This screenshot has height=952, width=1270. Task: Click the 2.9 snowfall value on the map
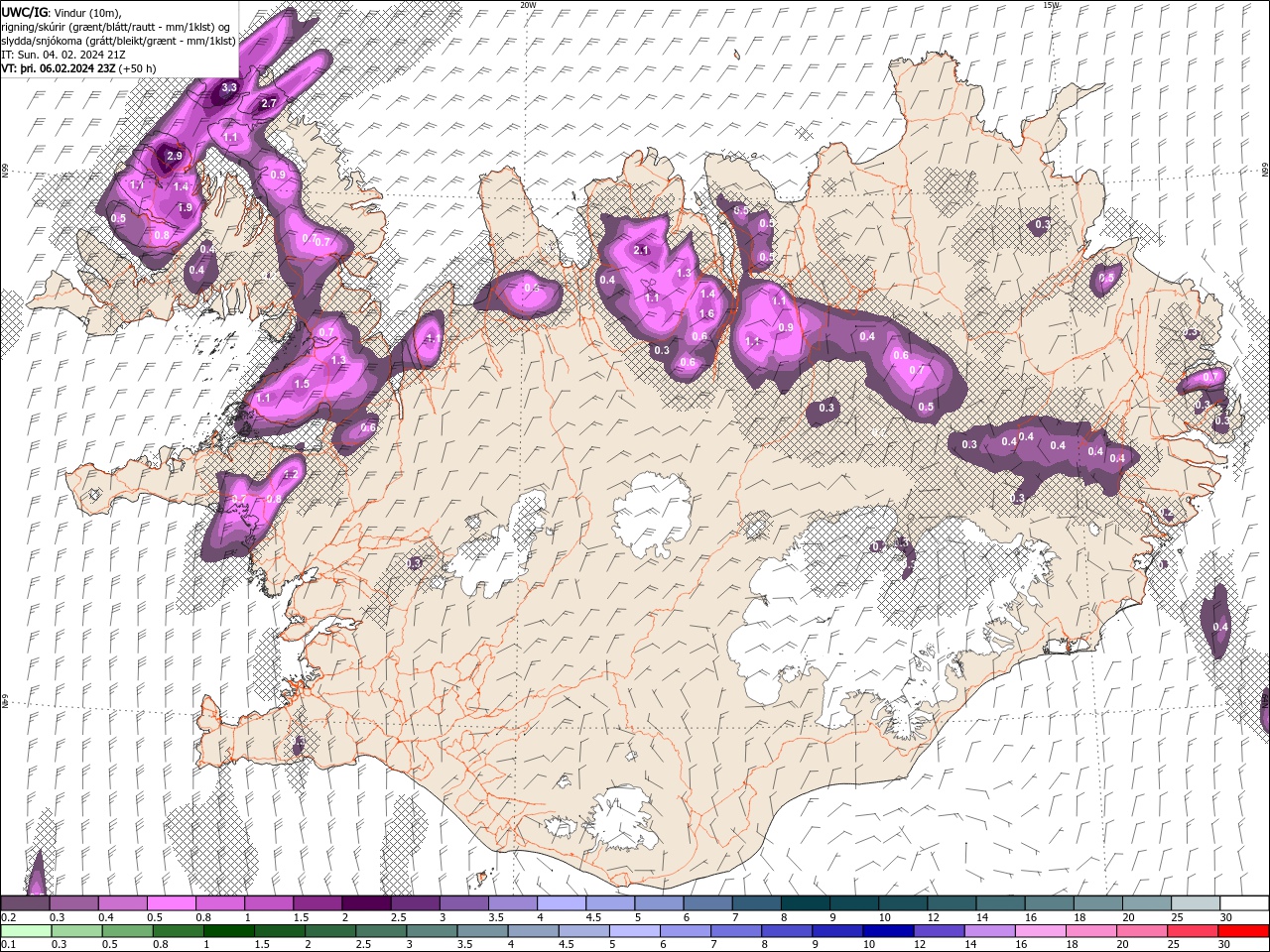(x=175, y=157)
